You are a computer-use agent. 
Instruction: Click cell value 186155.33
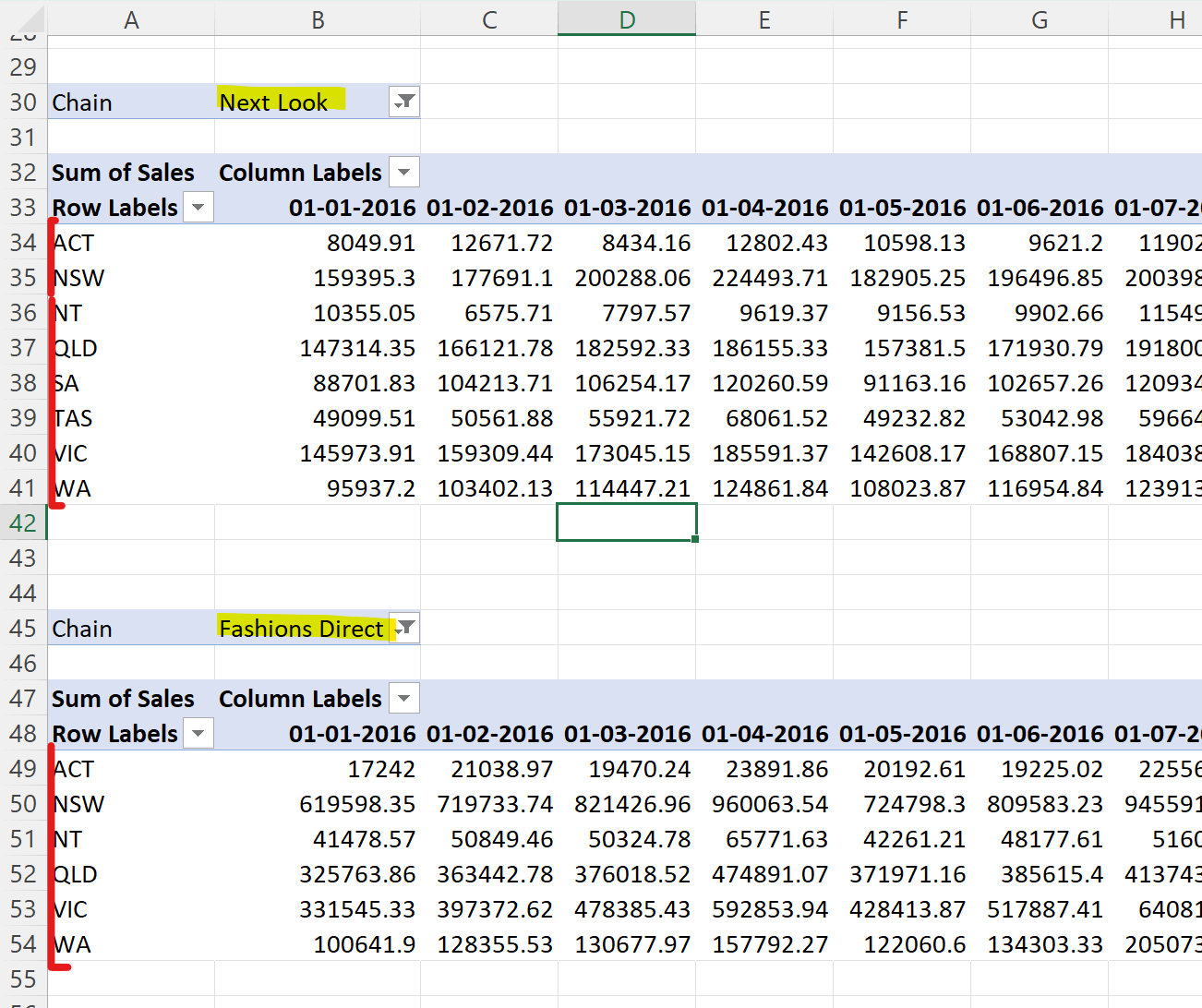click(x=764, y=347)
